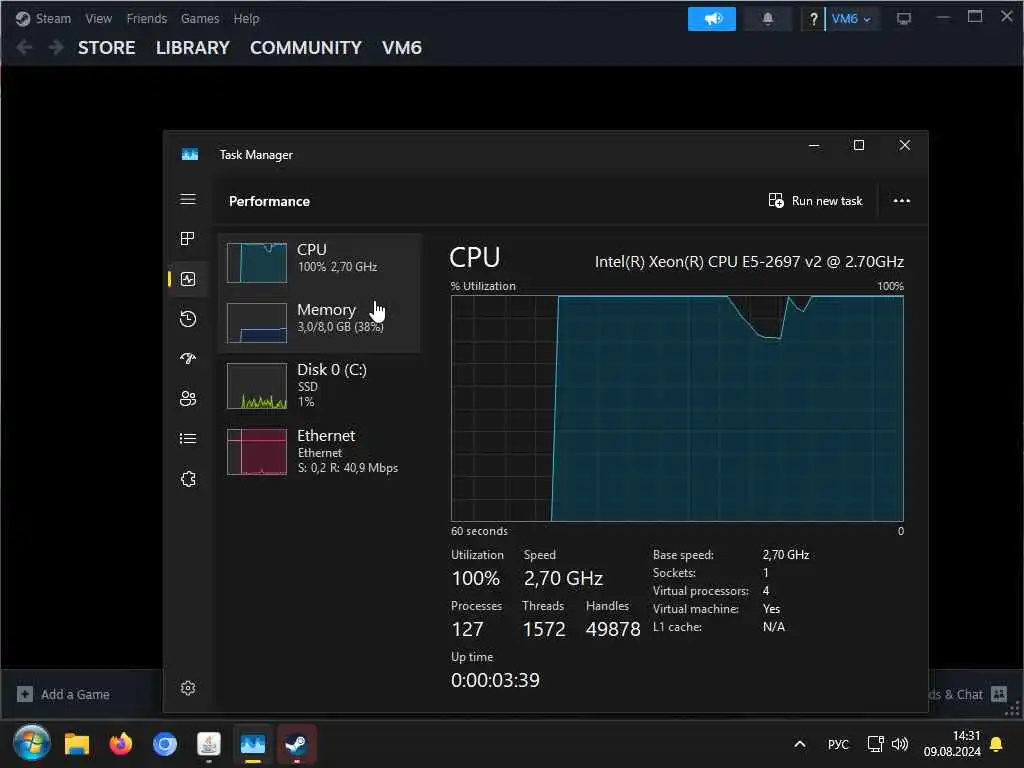This screenshot has width=1024, height=768.
Task: Open the App history icon in sidebar
Action: tap(188, 319)
